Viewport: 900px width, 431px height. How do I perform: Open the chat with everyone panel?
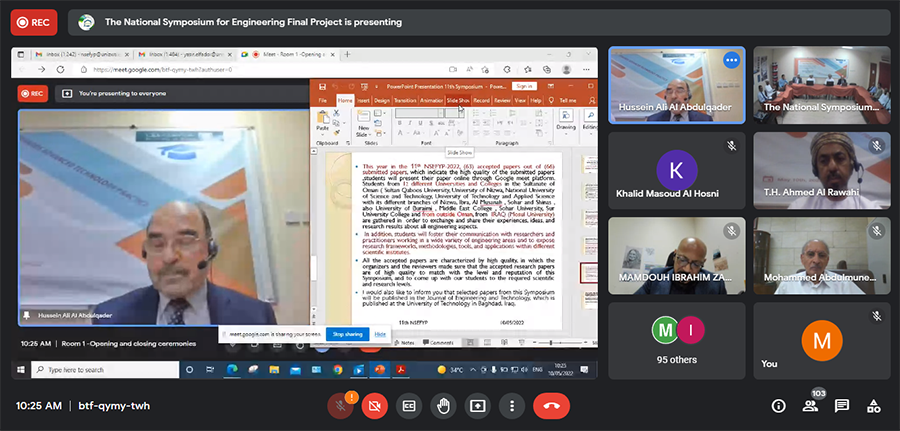pyautogui.click(x=842, y=406)
